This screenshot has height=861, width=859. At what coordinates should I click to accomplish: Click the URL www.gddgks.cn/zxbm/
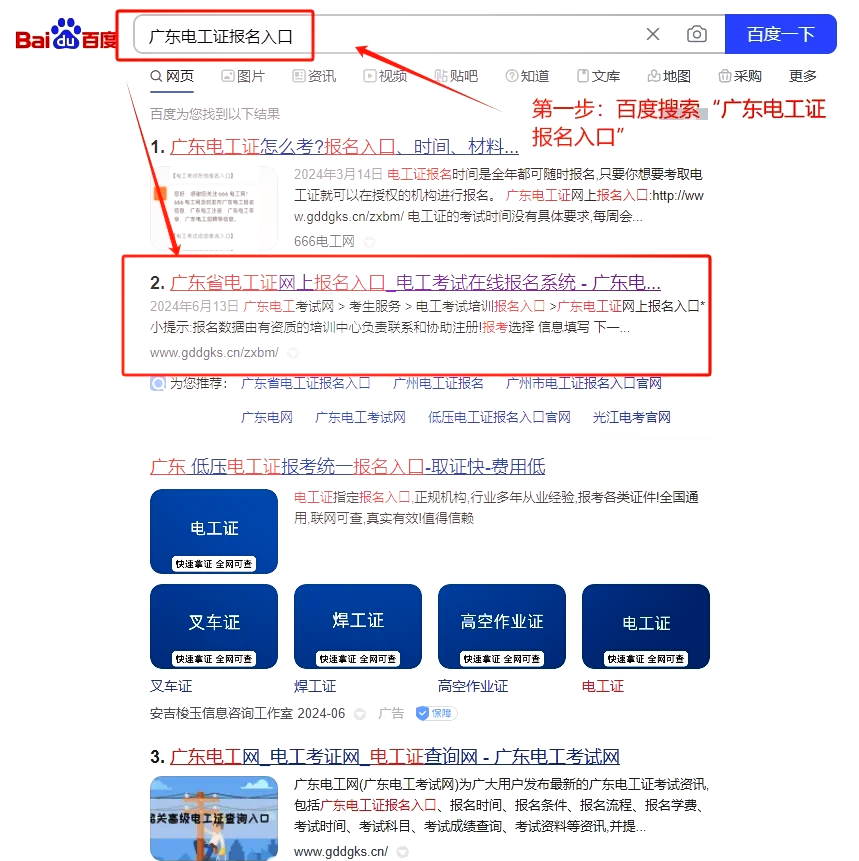214,353
